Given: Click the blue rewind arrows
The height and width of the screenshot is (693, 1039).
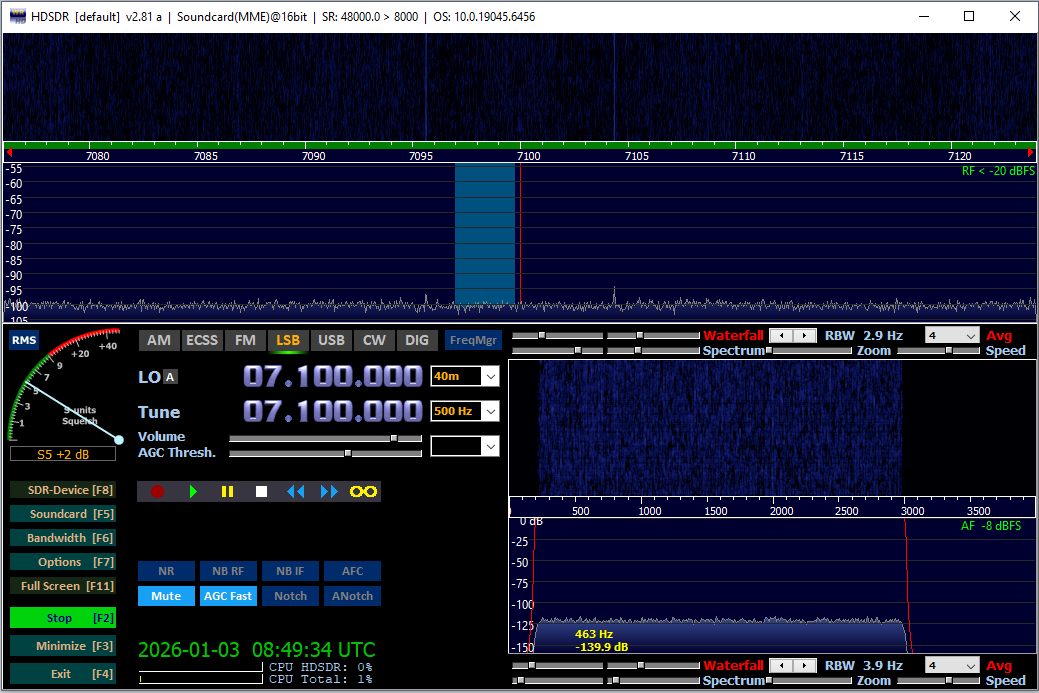Looking at the screenshot, I should coord(295,492).
